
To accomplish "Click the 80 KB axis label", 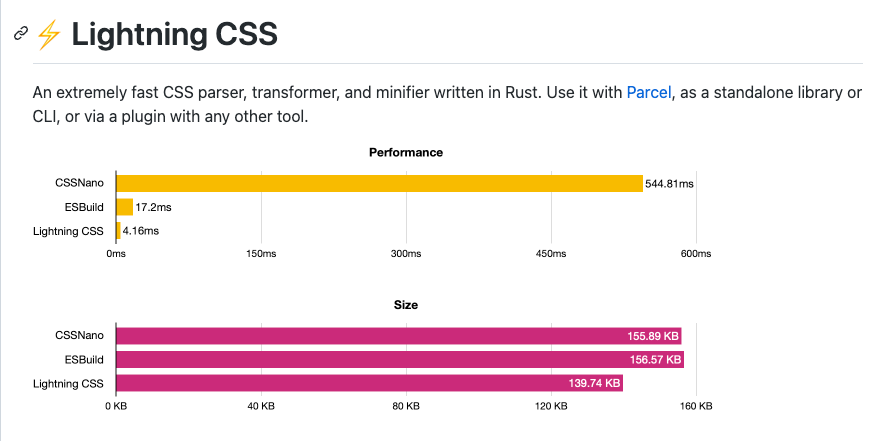I will (406, 406).
